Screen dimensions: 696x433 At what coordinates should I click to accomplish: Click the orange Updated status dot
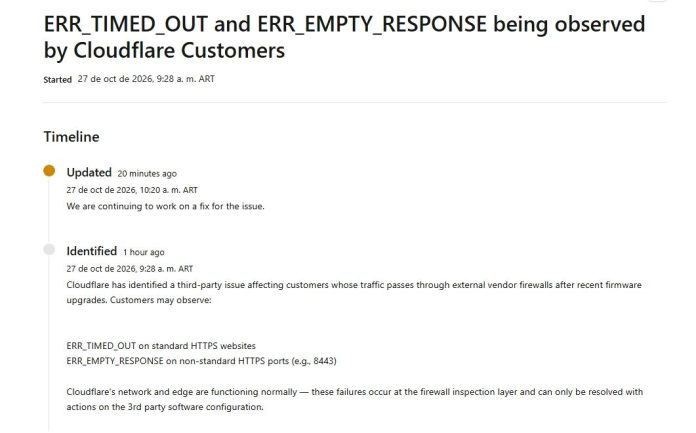coord(49,171)
